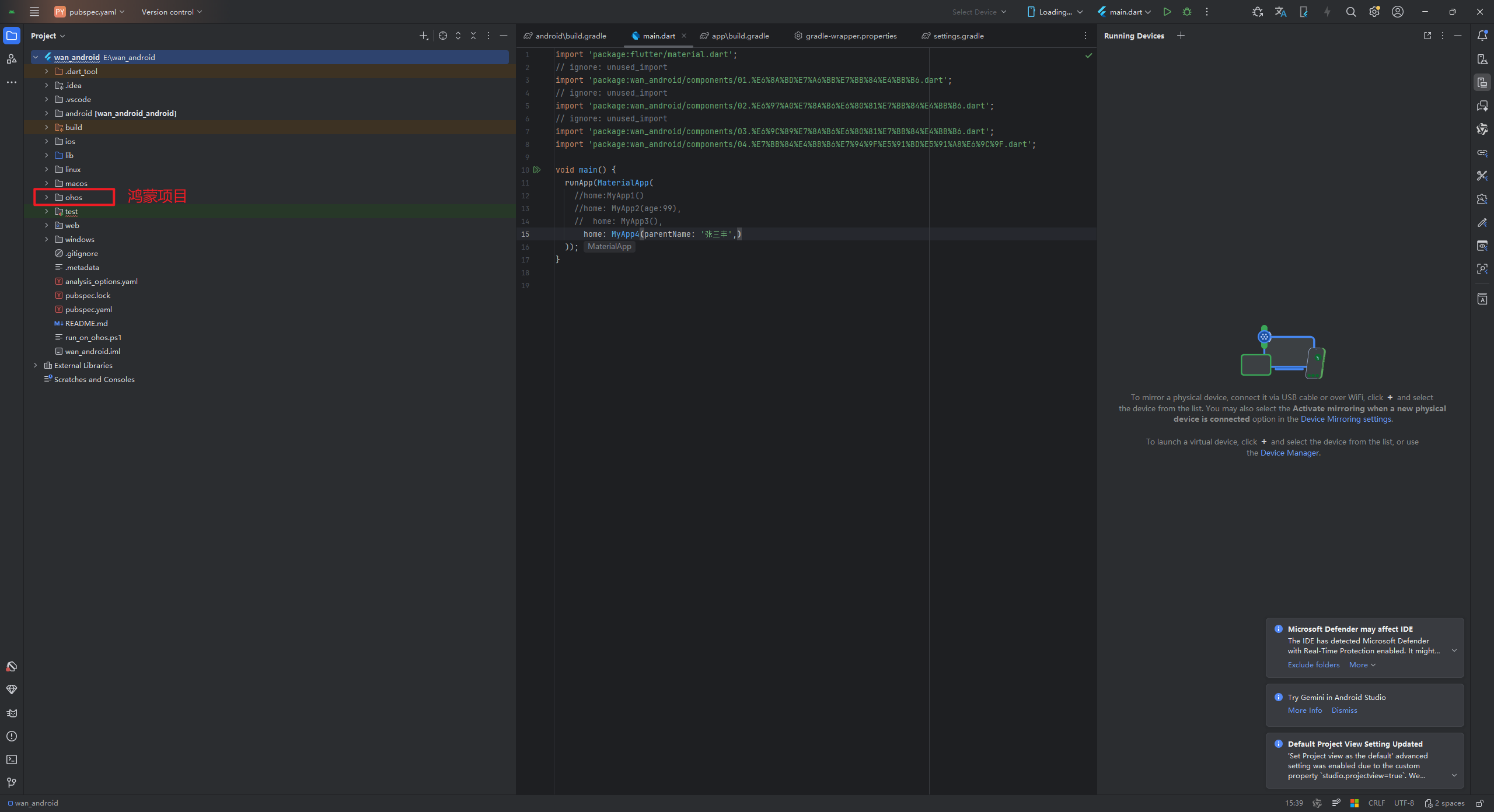
Task: Open Search Everywhere magnifier icon
Action: tap(1350, 12)
